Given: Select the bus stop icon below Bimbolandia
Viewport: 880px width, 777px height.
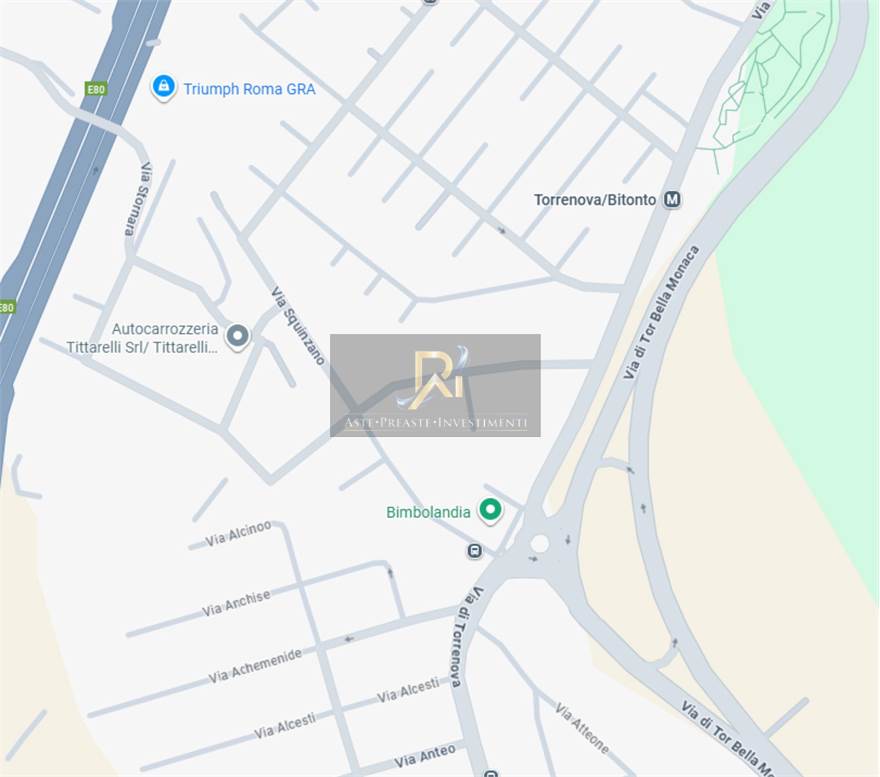Looking at the screenshot, I should (x=475, y=551).
